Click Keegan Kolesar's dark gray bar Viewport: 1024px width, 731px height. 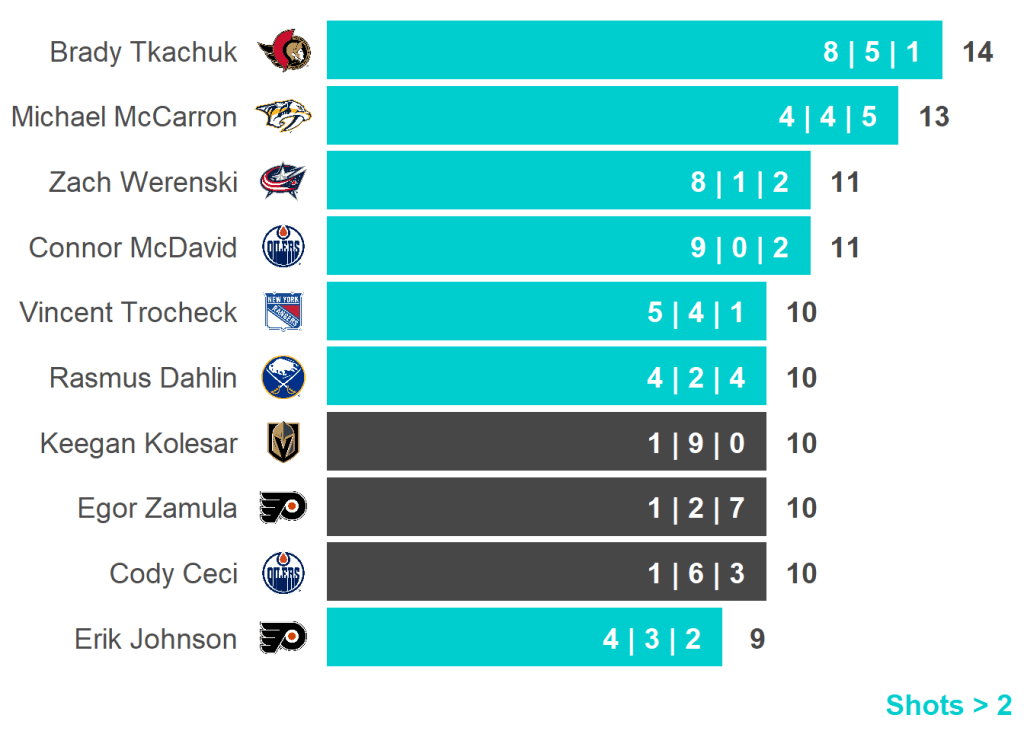pyautogui.click(x=546, y=443)
